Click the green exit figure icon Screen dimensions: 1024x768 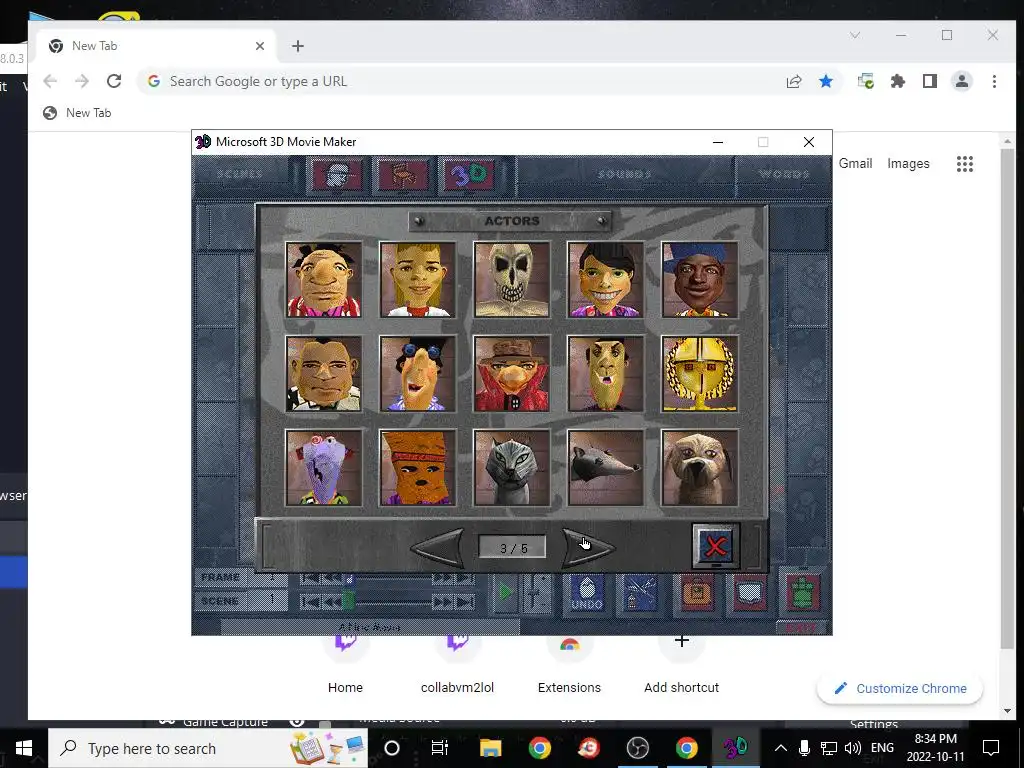(803, 593)
